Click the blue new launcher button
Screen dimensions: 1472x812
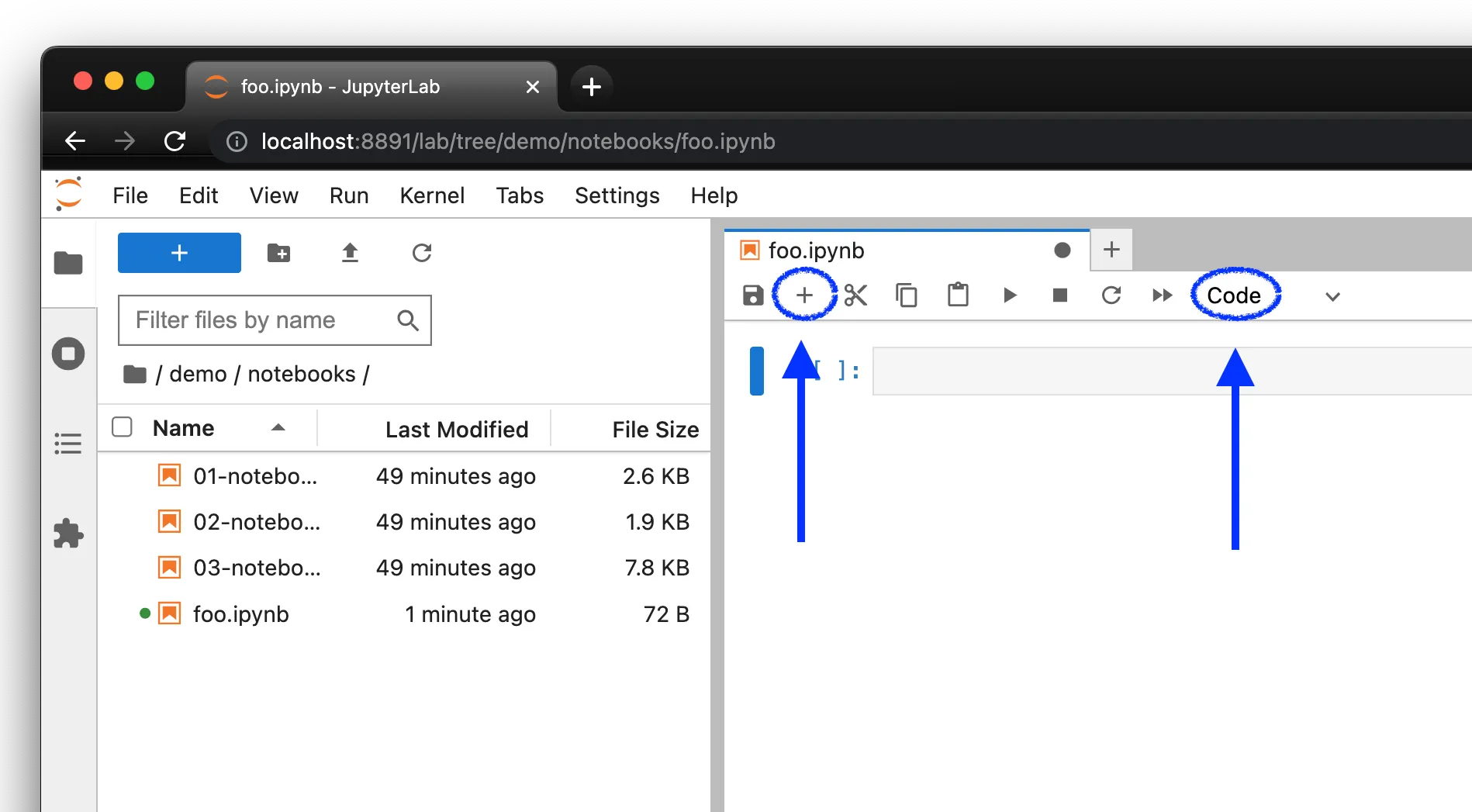(x=179, y=253)
